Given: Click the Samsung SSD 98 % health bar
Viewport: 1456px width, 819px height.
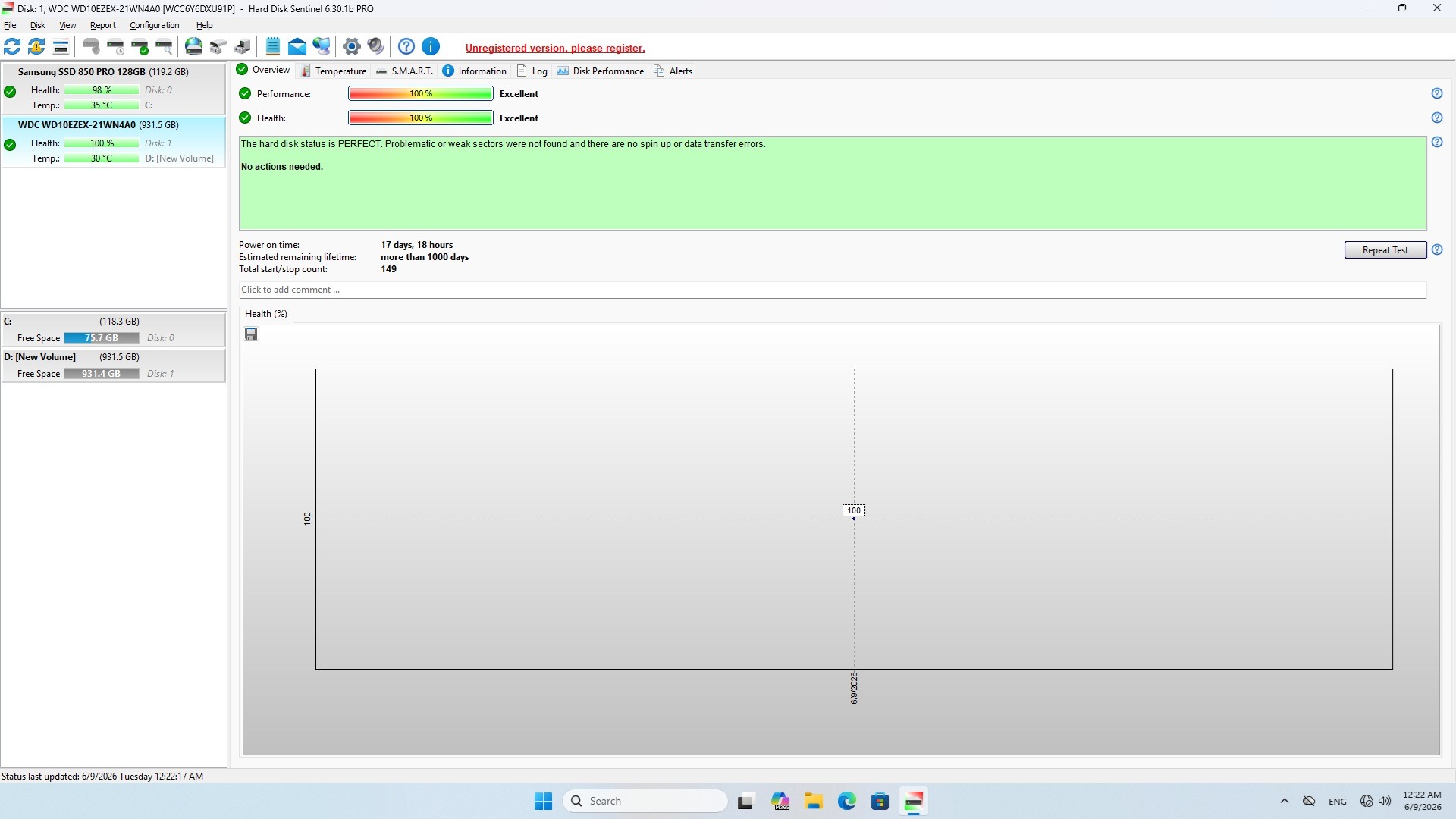Looking at the screenshot, I should 102,90.
